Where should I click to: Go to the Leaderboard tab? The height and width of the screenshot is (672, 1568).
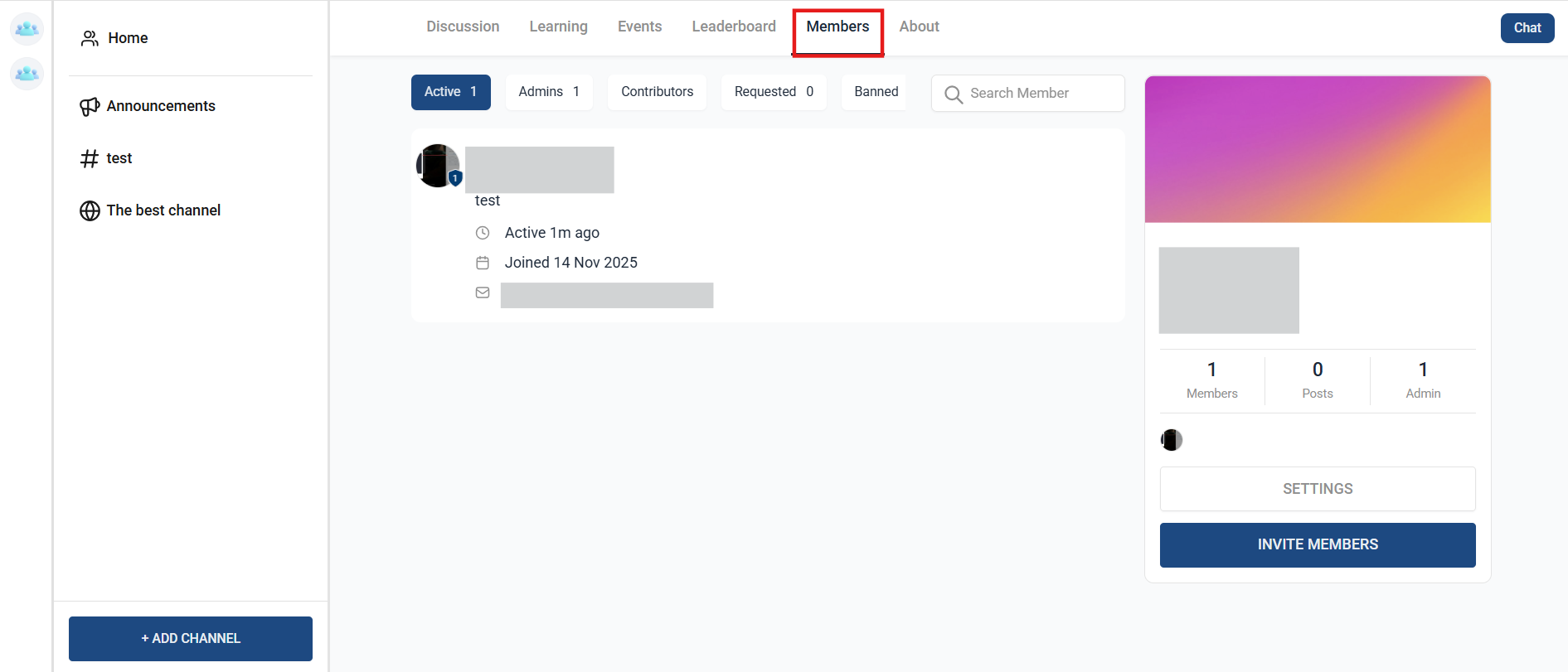[x=734, y=27]
